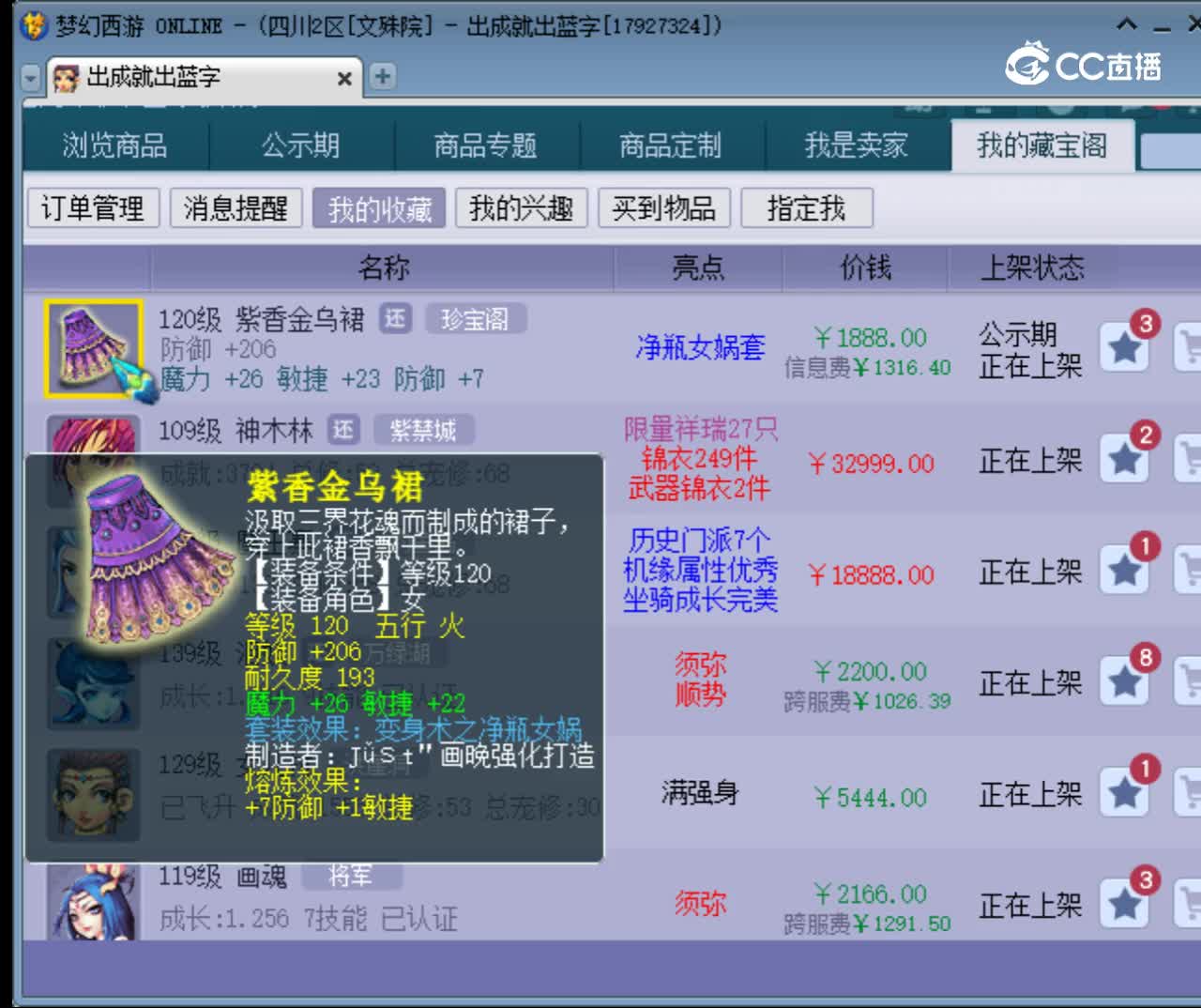Sort by 亮点 column header
This screenshot has width=1201, height=1008.
pos(698,268)
